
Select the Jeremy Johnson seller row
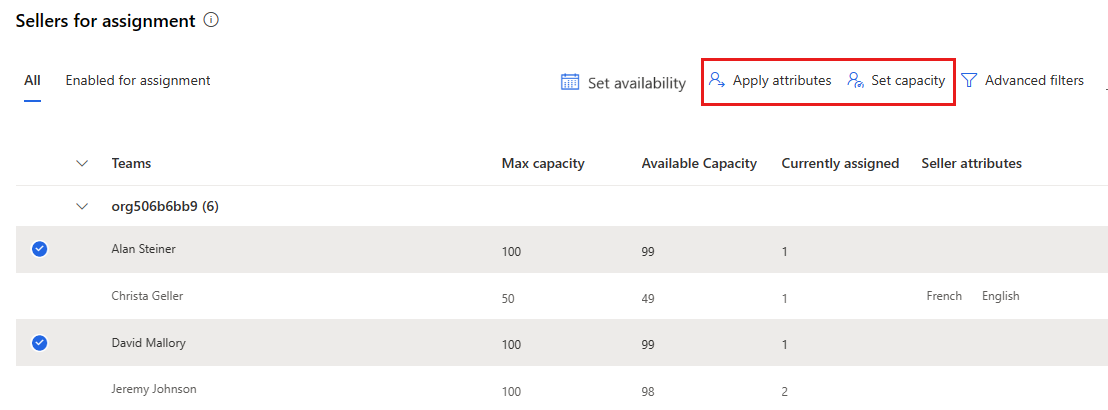(x=153, y=389)
